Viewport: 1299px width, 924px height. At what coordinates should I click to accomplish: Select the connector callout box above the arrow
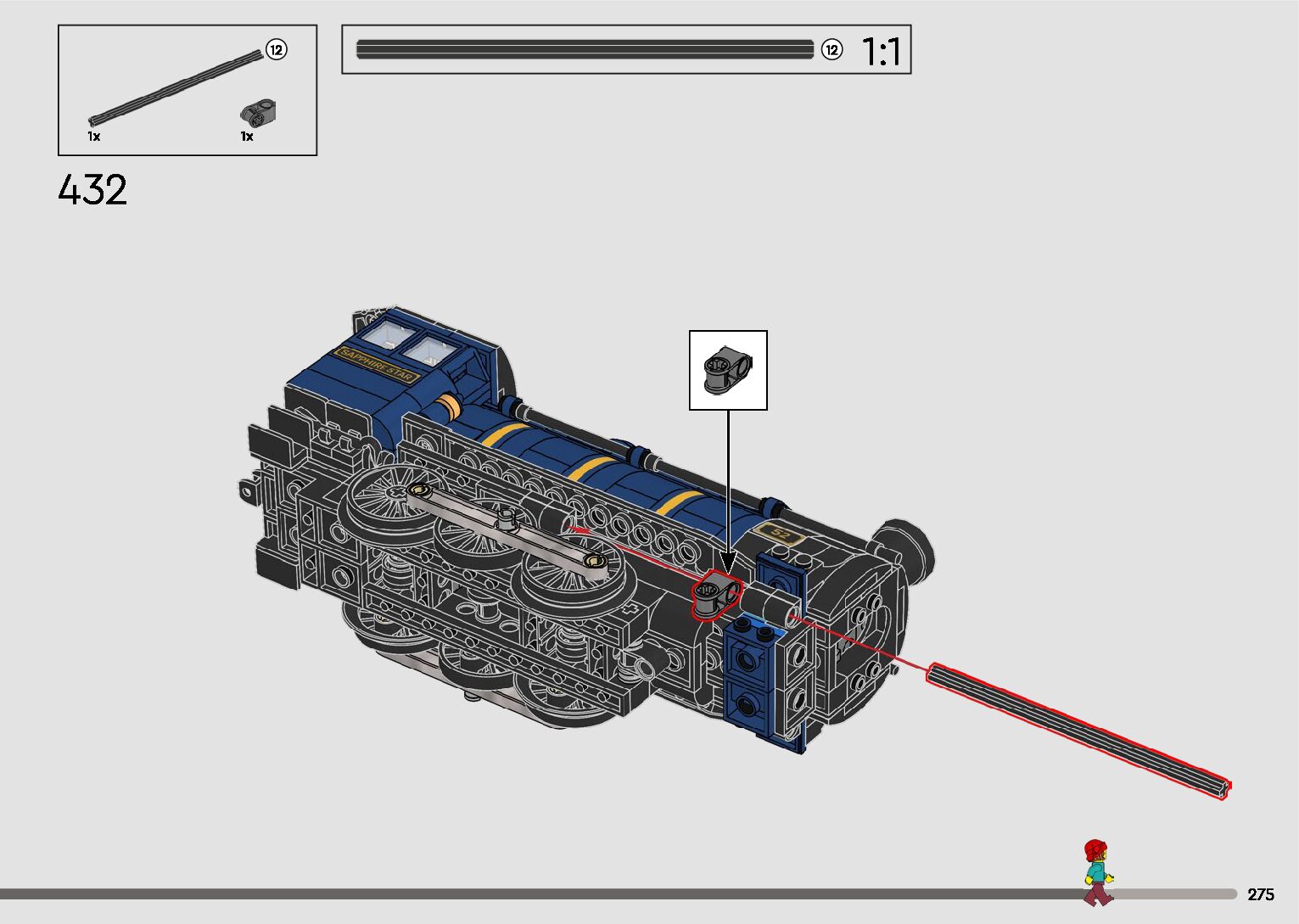pyautogui.click(x=728, y=371)
